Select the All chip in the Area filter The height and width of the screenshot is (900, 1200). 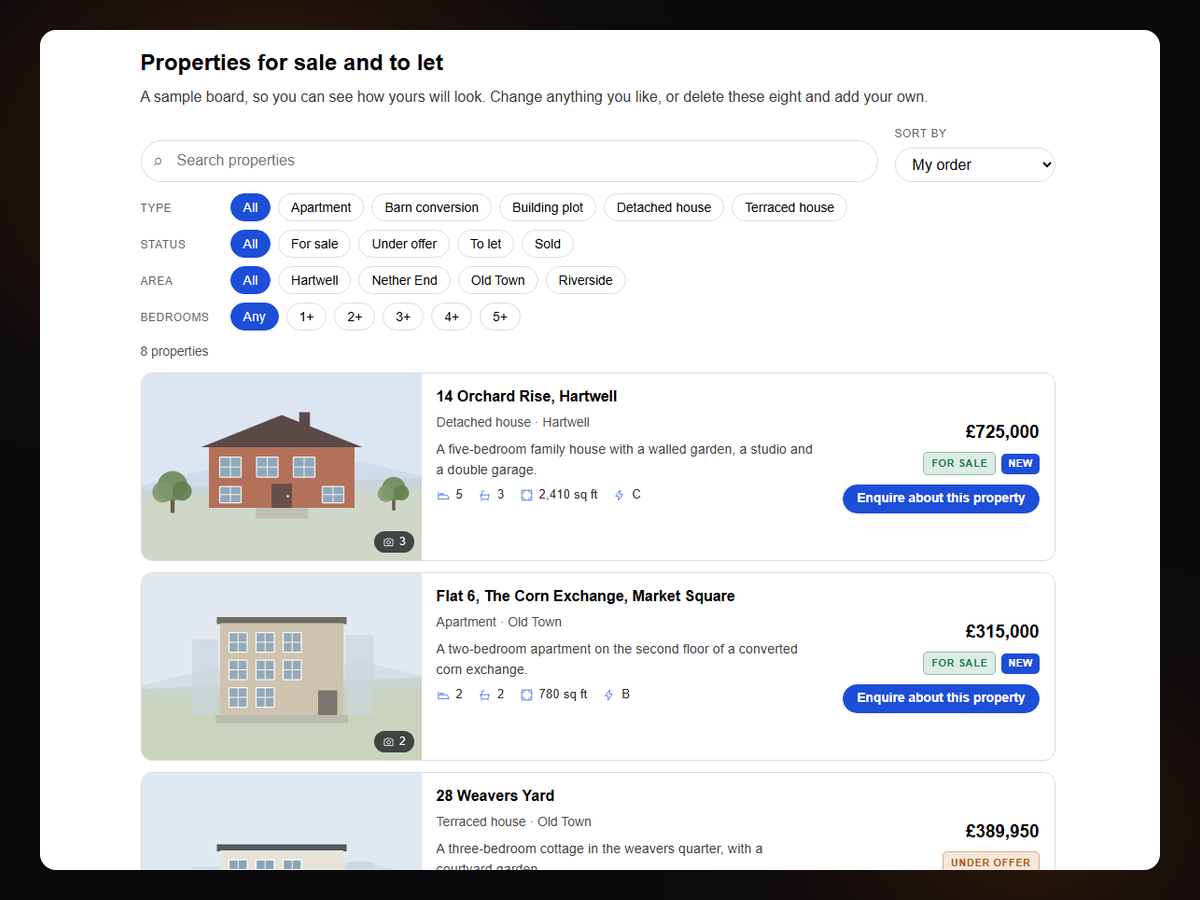point(250,280)
